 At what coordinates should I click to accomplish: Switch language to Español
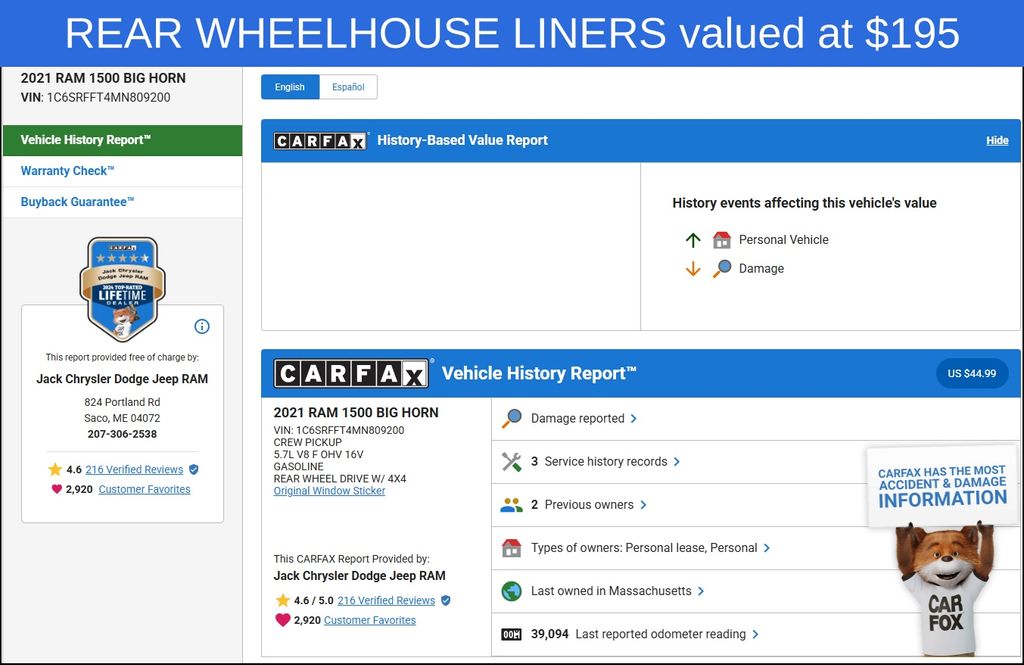348,87
